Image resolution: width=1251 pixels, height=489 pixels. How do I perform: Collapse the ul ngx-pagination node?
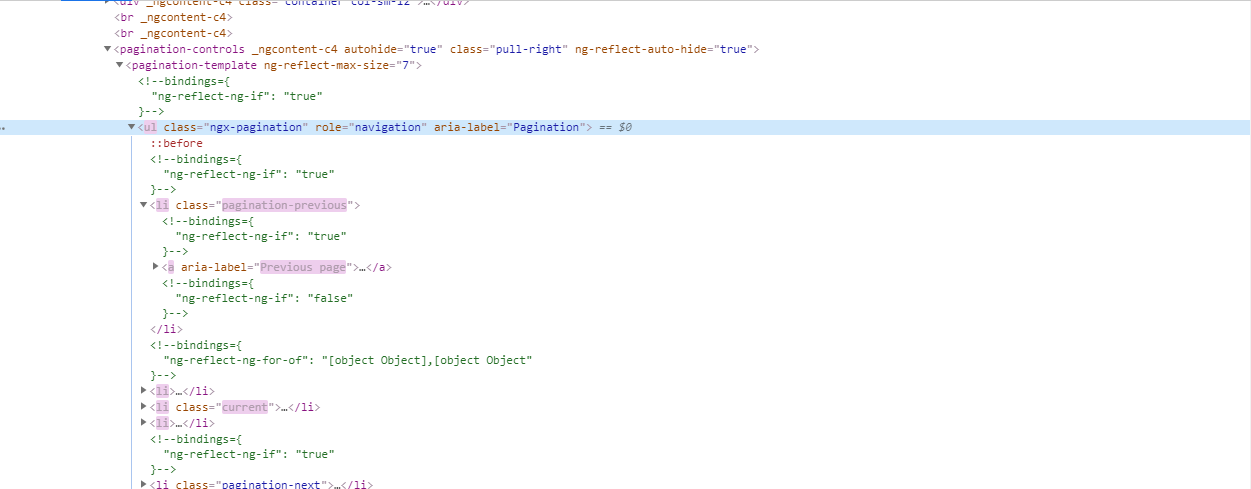[131, 127]
